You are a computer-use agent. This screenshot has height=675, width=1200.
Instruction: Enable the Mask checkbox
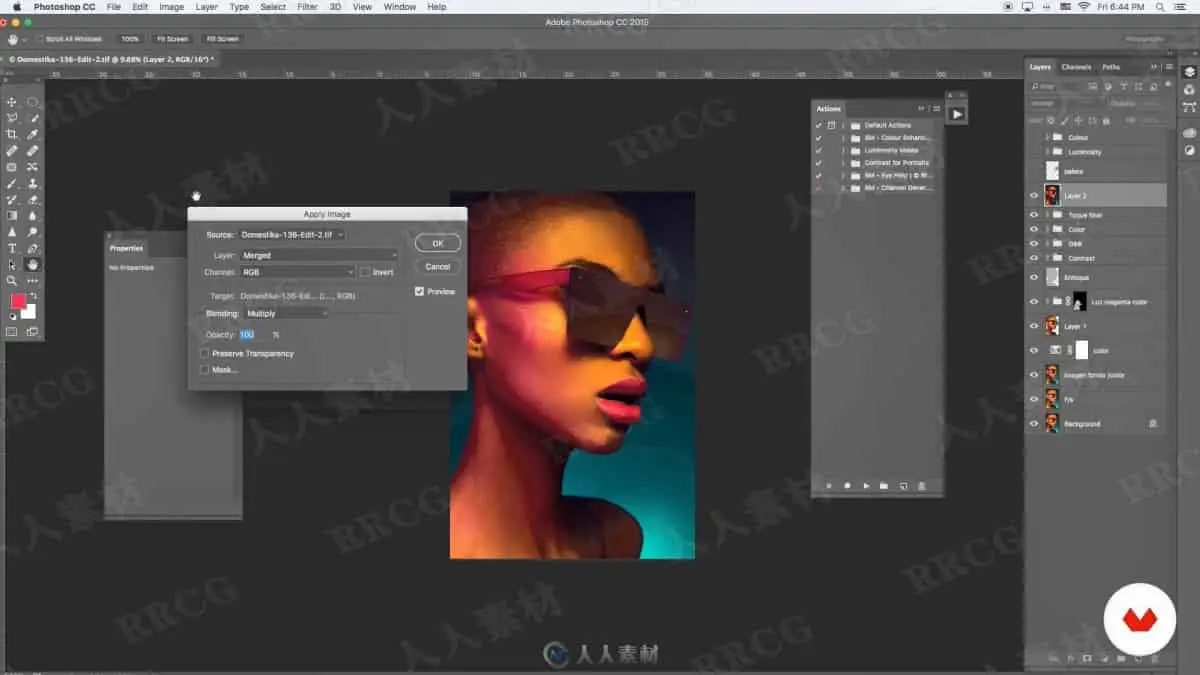point(205,369)
